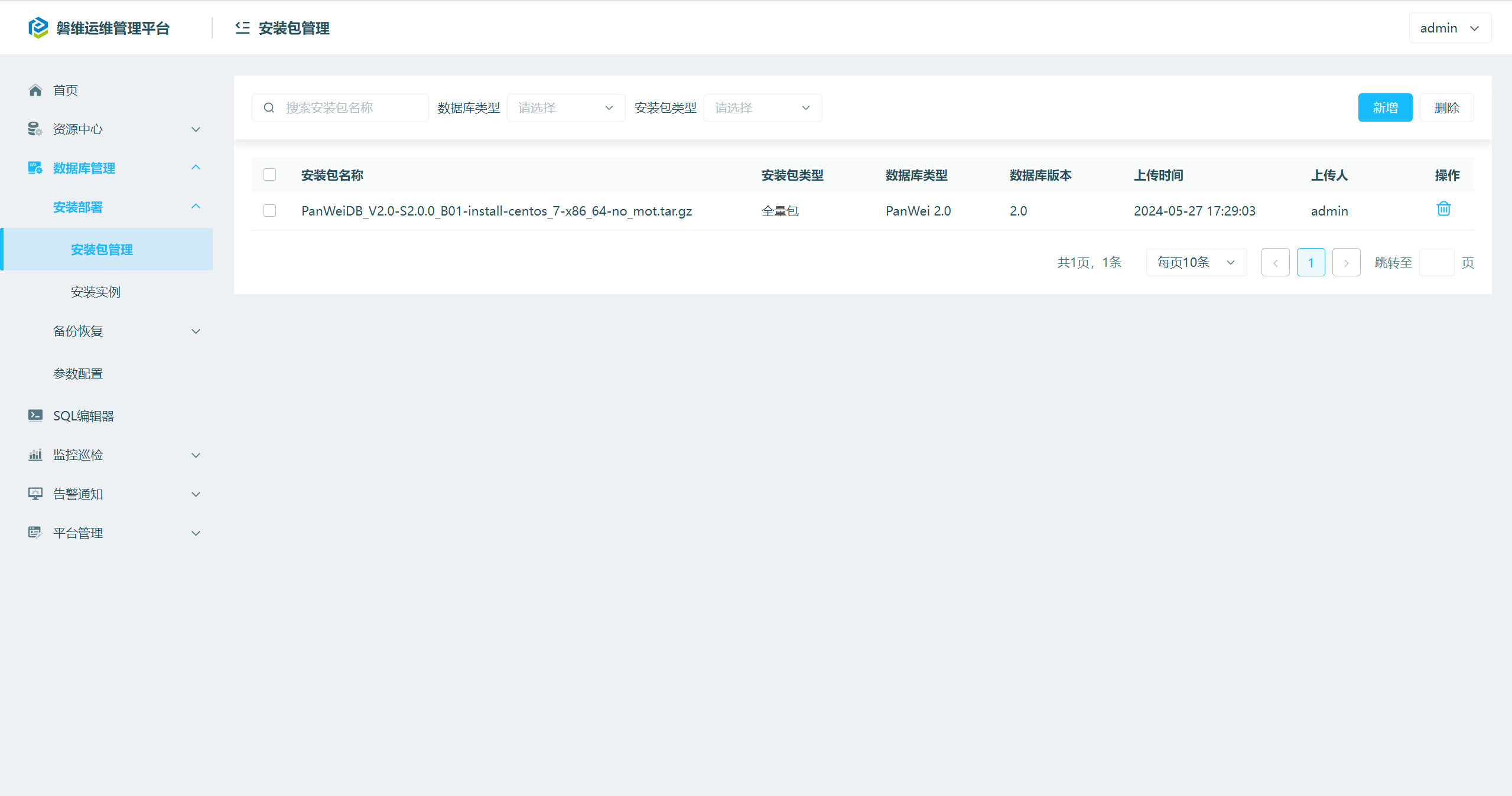The height and width of the screenshot is (796, 1512).
Task: Click the 平台管理 icon in sidebar
Action: pos(35,533)
